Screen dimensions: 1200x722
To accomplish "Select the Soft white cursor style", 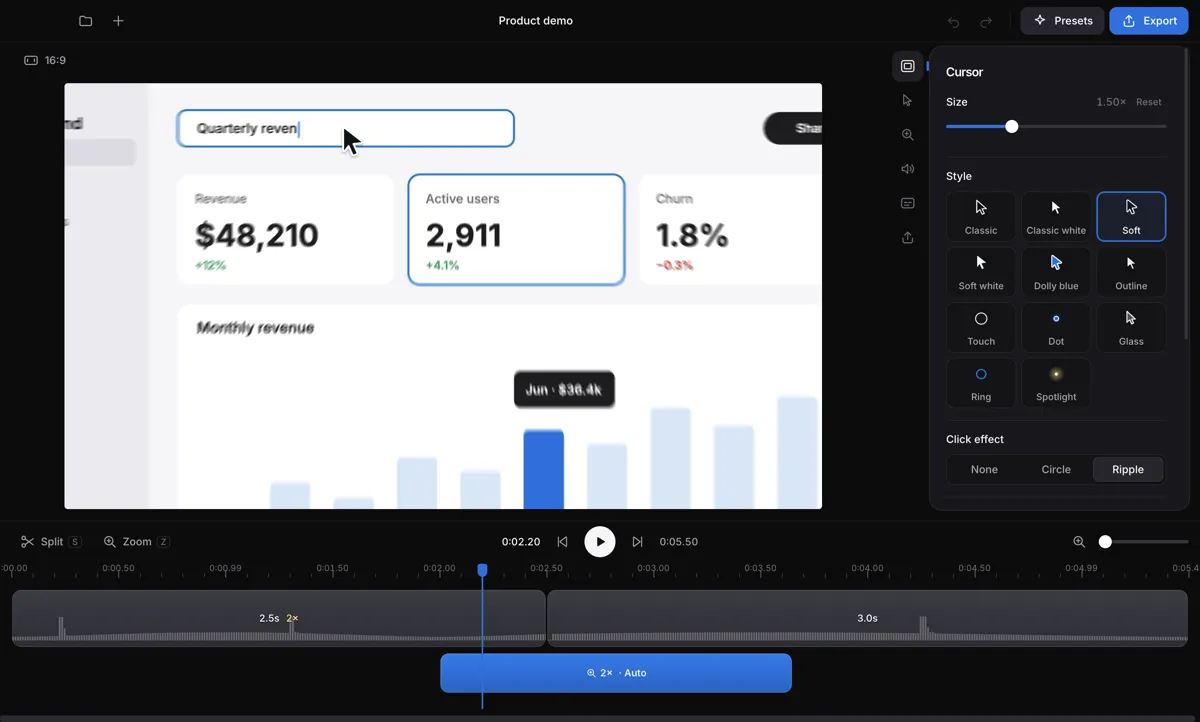I will (981, 272).
